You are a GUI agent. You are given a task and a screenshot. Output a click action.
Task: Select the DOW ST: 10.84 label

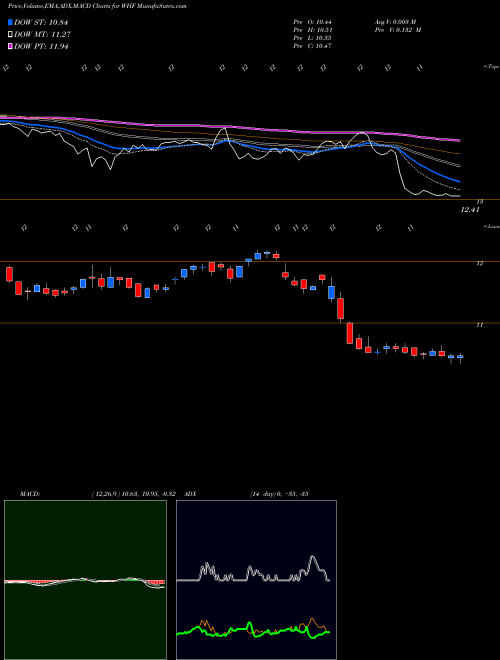pyautogui.click(x=41, y=22)
